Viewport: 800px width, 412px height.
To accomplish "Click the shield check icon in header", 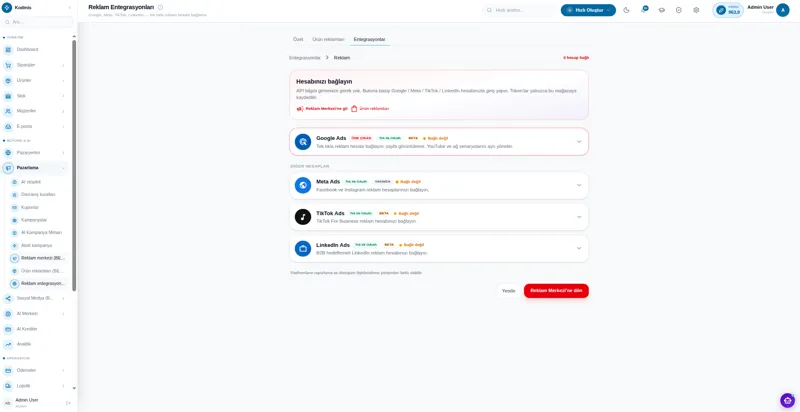I will [x=679, y=10].
